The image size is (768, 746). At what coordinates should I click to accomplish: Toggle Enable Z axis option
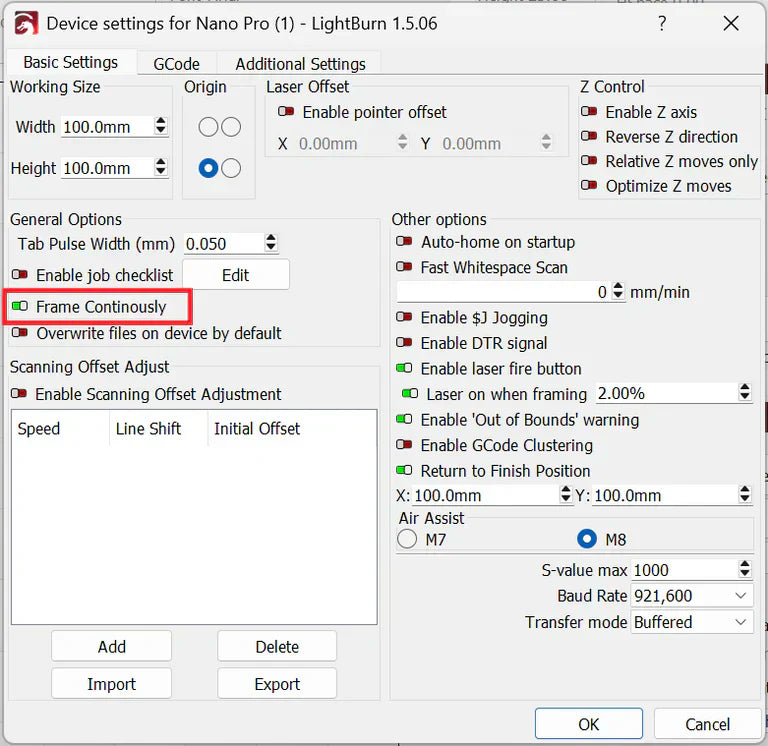(589, 112)
